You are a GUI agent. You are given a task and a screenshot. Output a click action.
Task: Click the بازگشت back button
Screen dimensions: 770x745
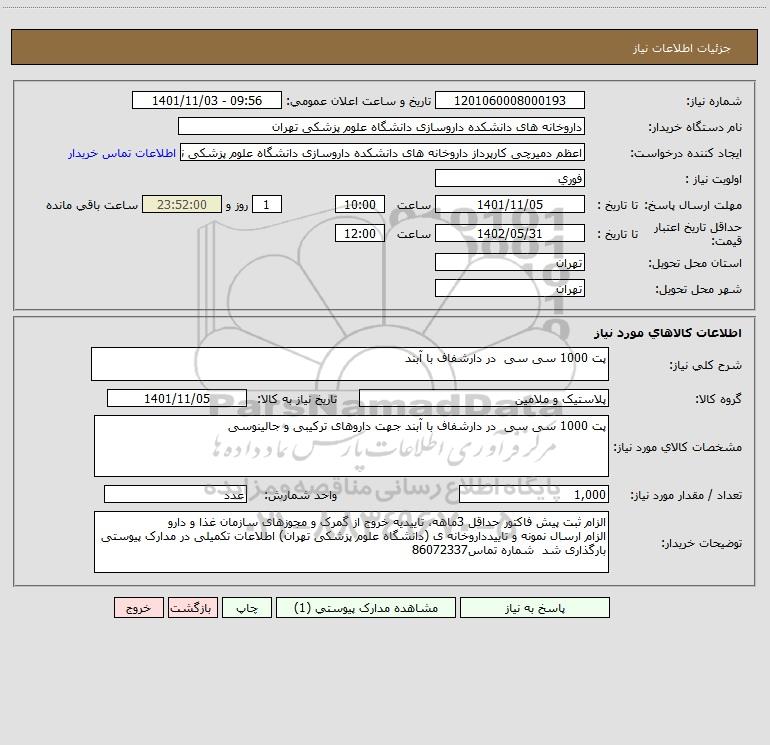[192, 607]
